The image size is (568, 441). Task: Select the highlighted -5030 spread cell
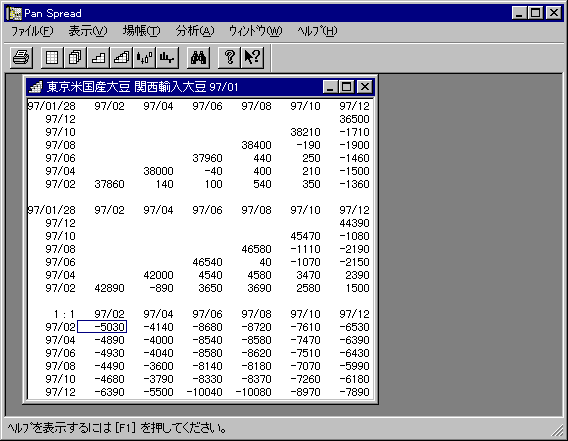(x=102, y=327)
